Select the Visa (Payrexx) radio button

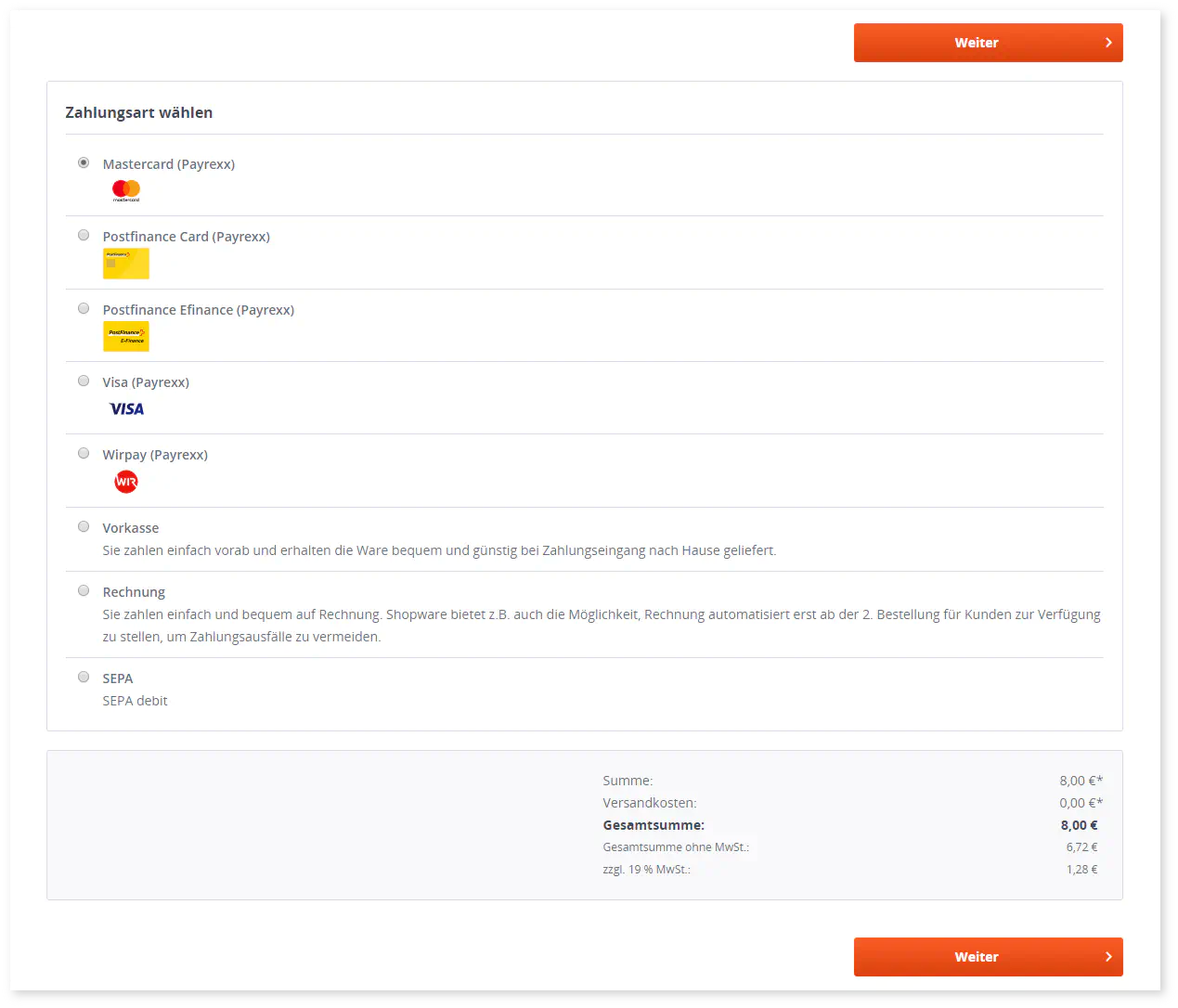pos(84,381)
